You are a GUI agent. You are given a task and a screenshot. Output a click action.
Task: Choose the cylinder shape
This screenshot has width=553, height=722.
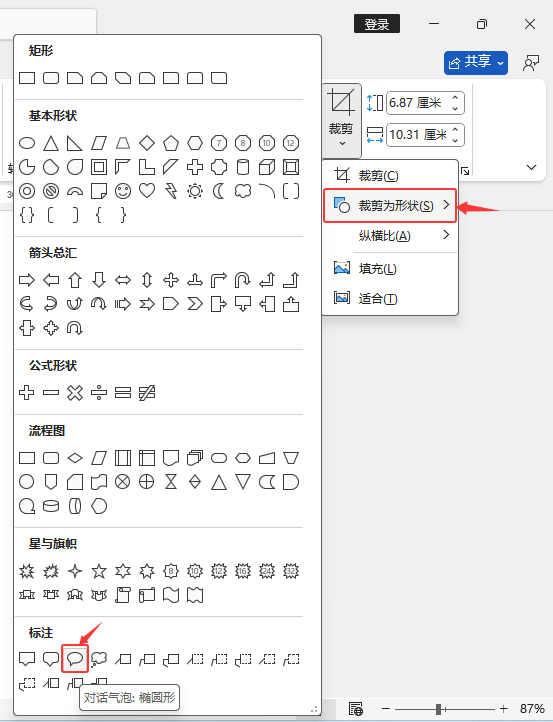pos(243,167)
